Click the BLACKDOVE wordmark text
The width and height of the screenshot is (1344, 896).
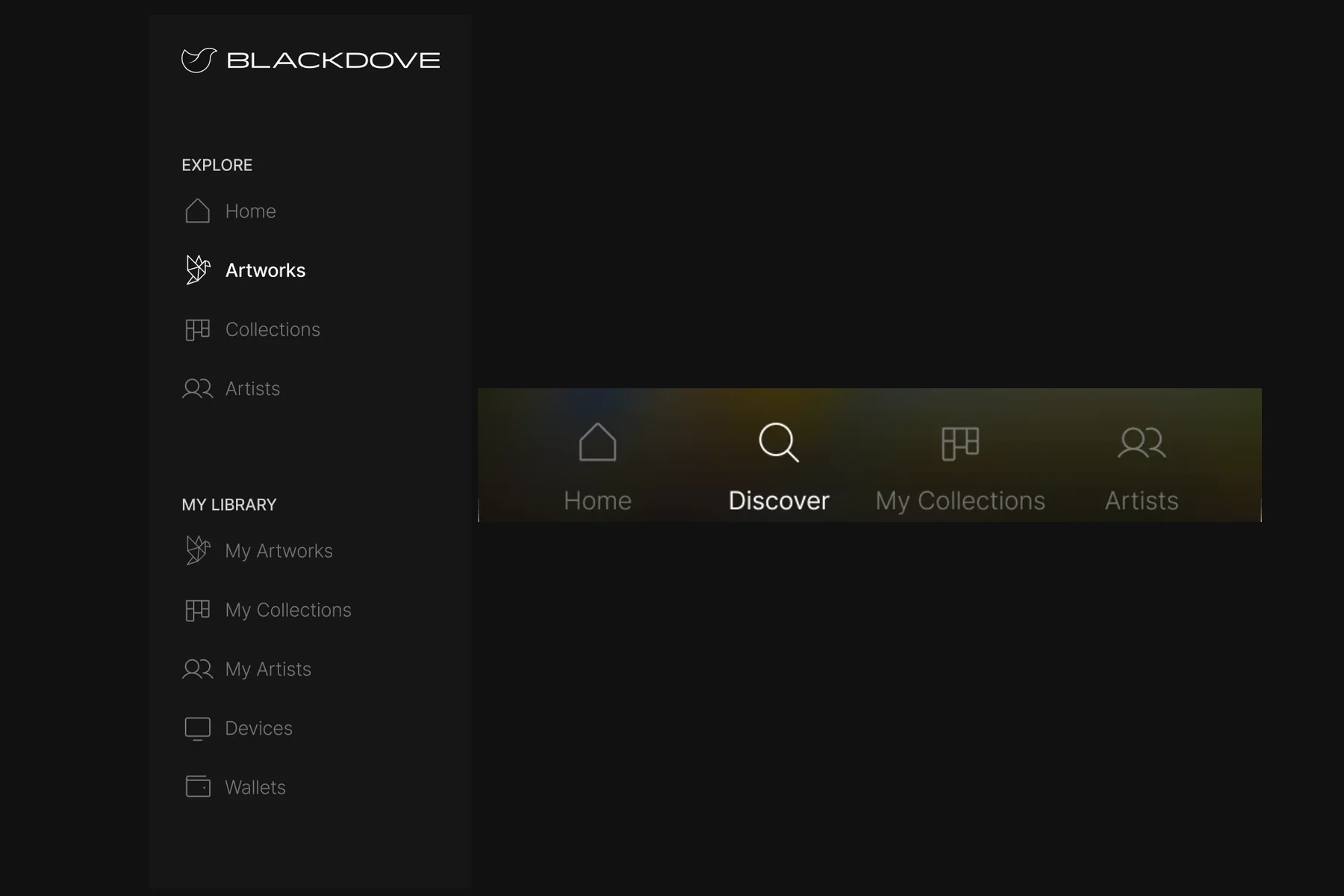click(x=334, y=60)
